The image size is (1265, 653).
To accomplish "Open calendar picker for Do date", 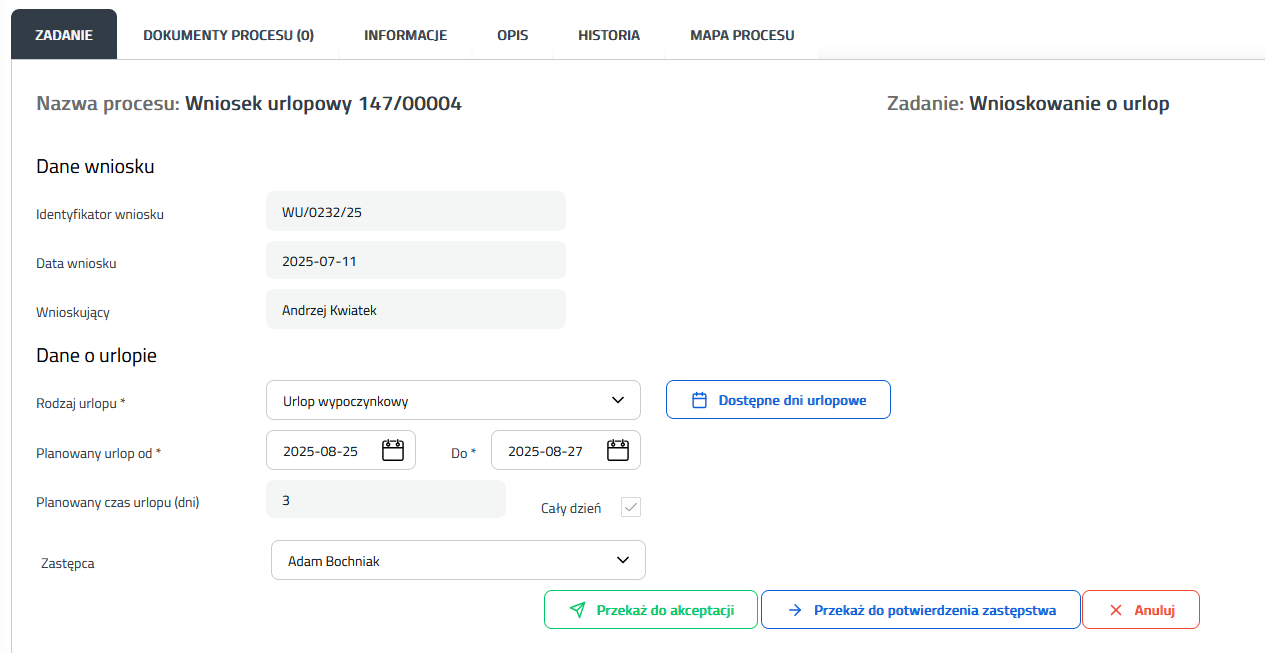I will 618,450.
